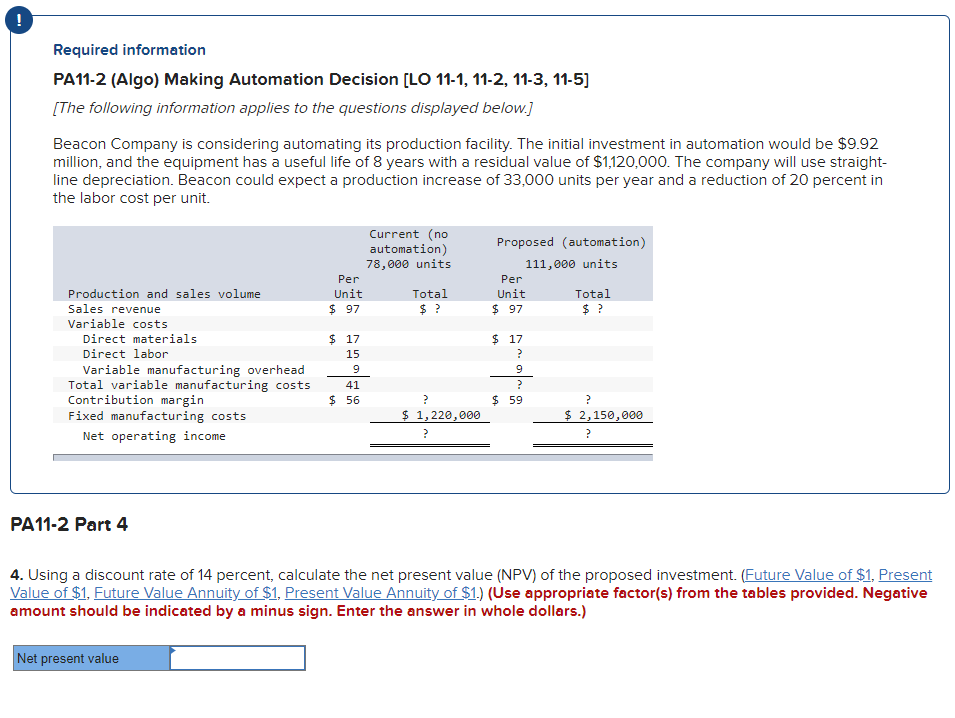
Task: Click the 'Variable manufacturing overhead' row label
Action: click(x=194, y=370)
